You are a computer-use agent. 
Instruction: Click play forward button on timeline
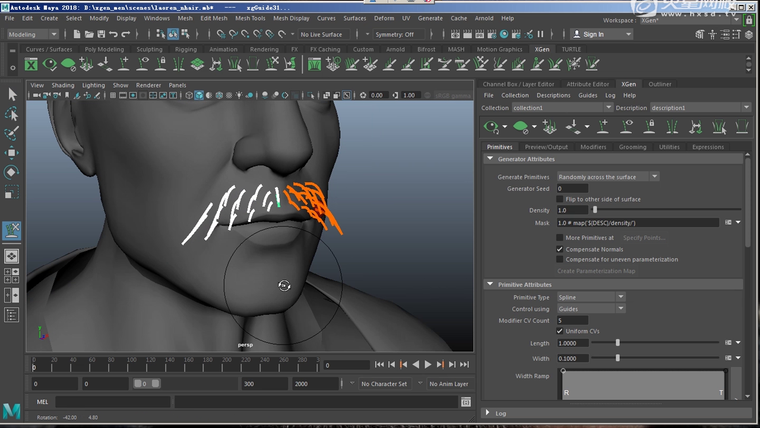(x=429, y=365)
